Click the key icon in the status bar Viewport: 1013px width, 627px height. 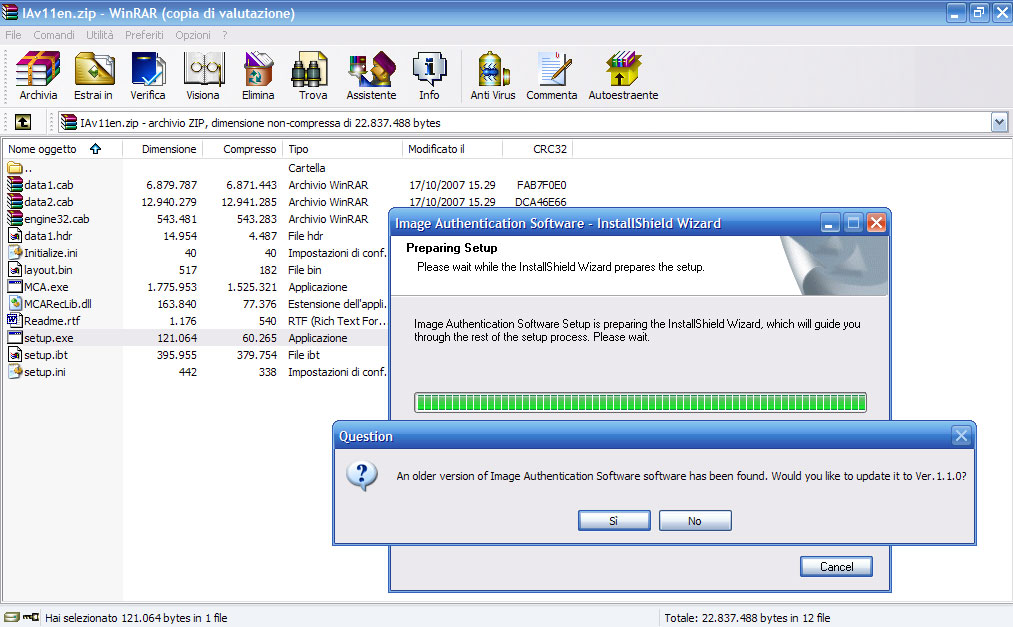[x=30, y=617]
